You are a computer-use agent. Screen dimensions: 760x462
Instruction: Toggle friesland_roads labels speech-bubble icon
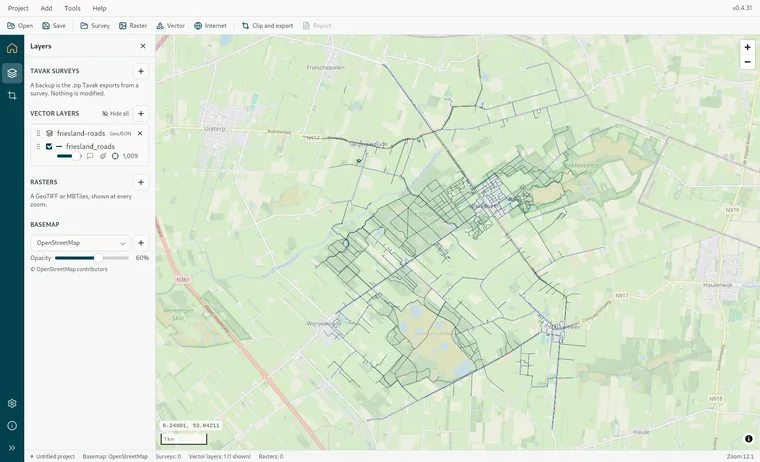90,156
